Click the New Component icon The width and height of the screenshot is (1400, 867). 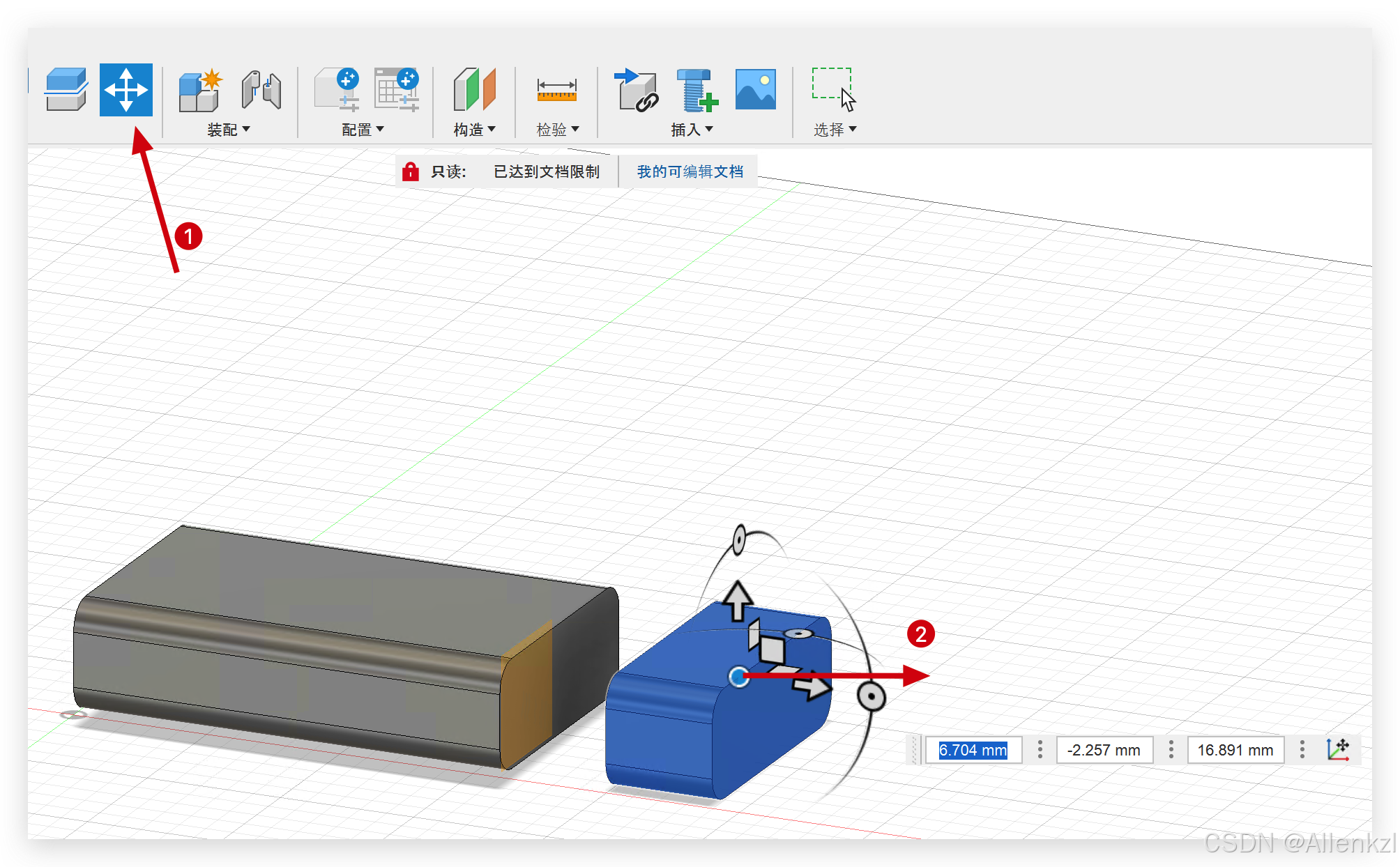click(200, 91)
